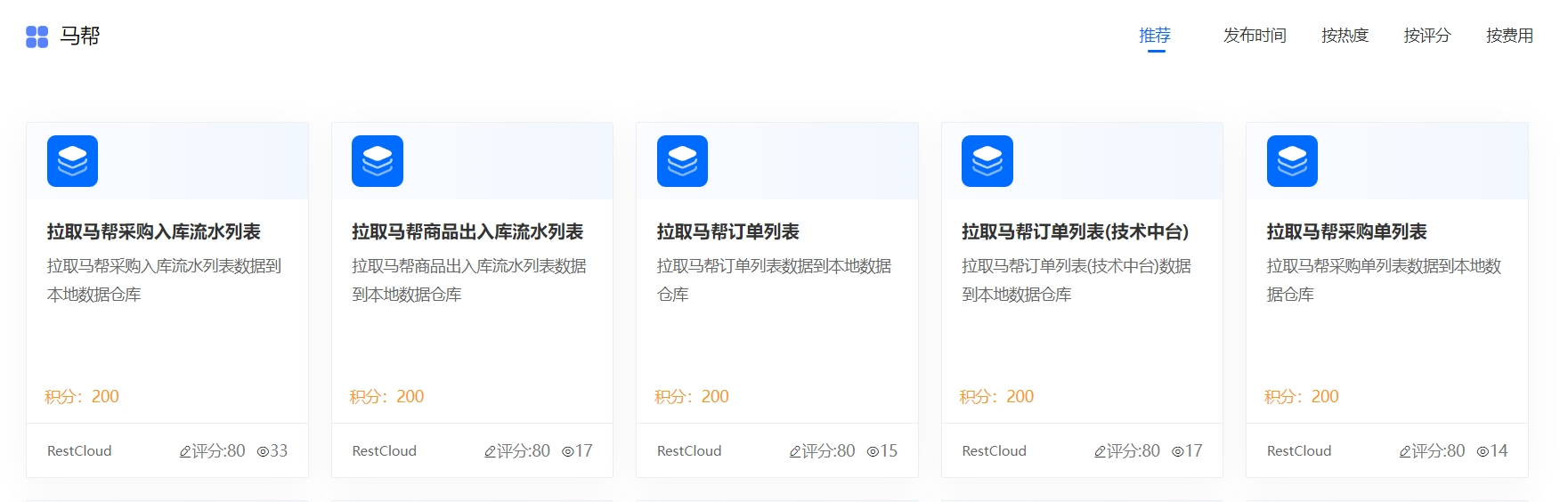Click 评分:80 on 订单列表(技术中台) card
Image resolution: width=1568 pixels, height=502 pixels.
1133,451
